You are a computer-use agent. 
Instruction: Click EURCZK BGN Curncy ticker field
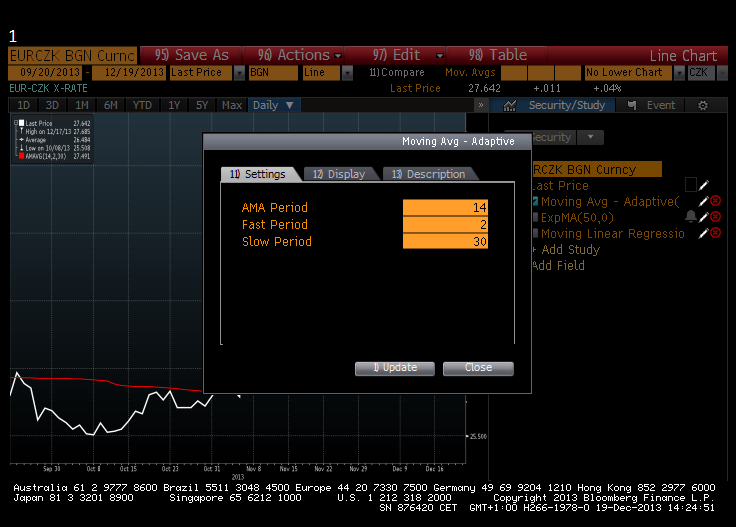pos(73,55)
